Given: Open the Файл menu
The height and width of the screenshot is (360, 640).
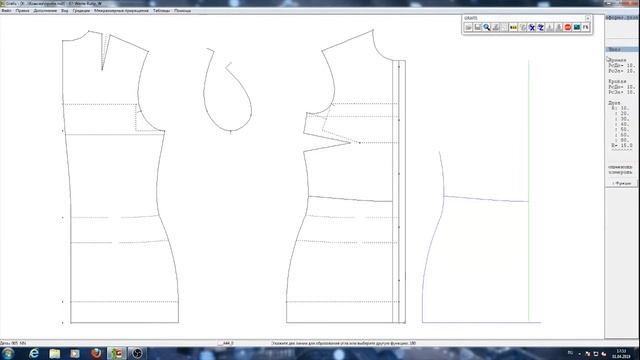Looking at the screenshot, I should click(x=6, y=11).
